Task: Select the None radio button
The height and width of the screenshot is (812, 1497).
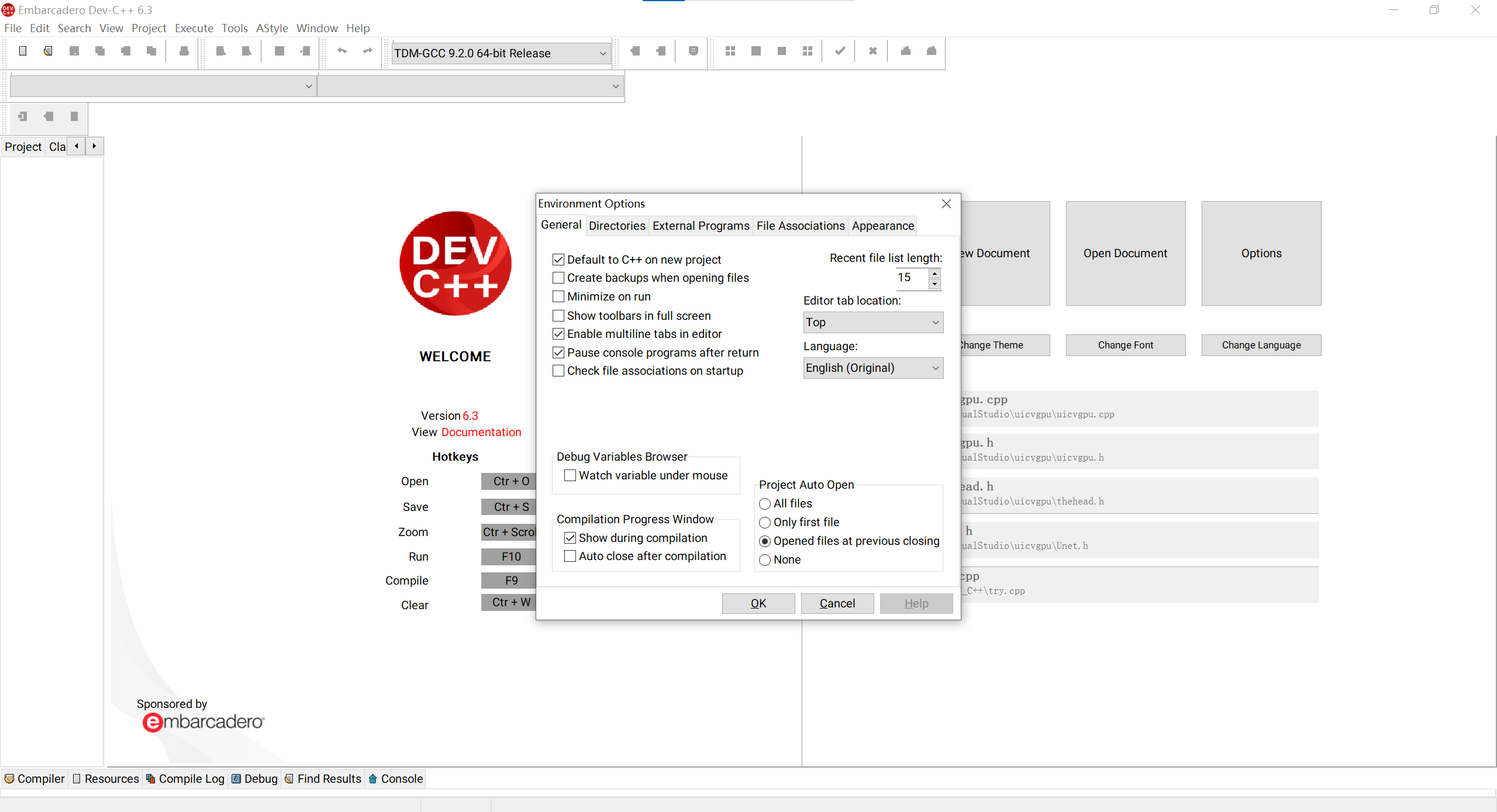Action: [x=765, y=560]
